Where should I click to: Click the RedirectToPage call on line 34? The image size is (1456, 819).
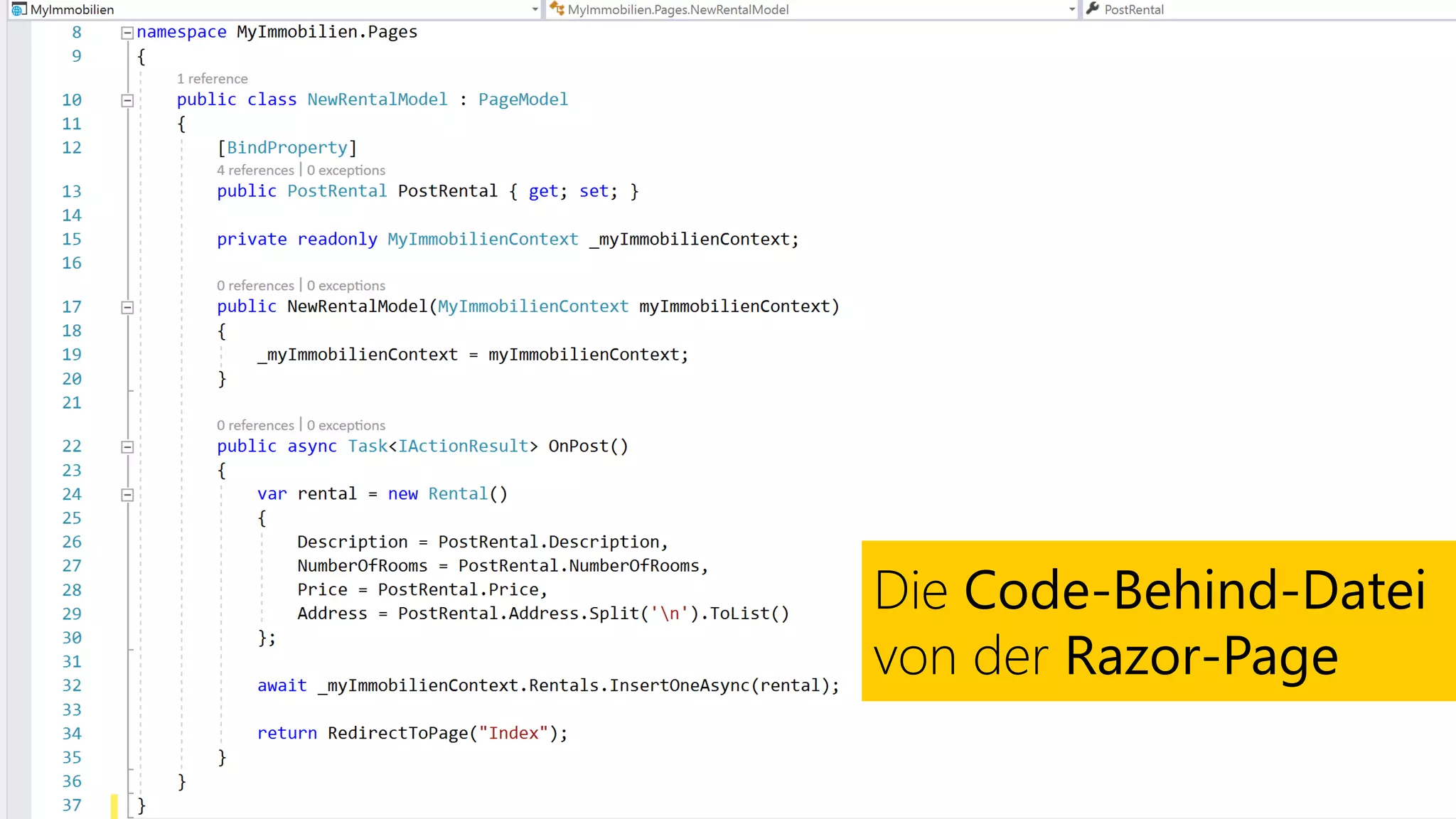447,733
